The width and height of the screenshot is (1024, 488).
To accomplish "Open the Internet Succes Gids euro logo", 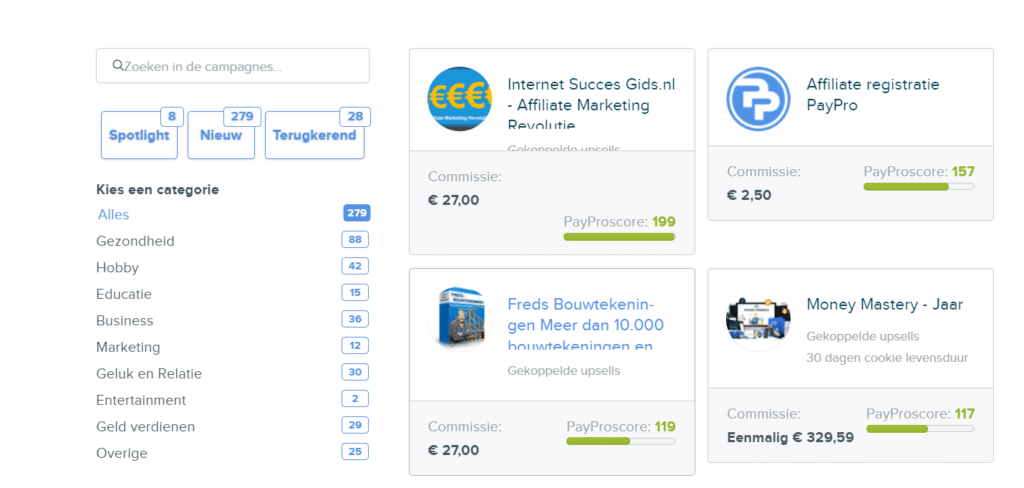I will pyautogui.click(x=460, y=98).
